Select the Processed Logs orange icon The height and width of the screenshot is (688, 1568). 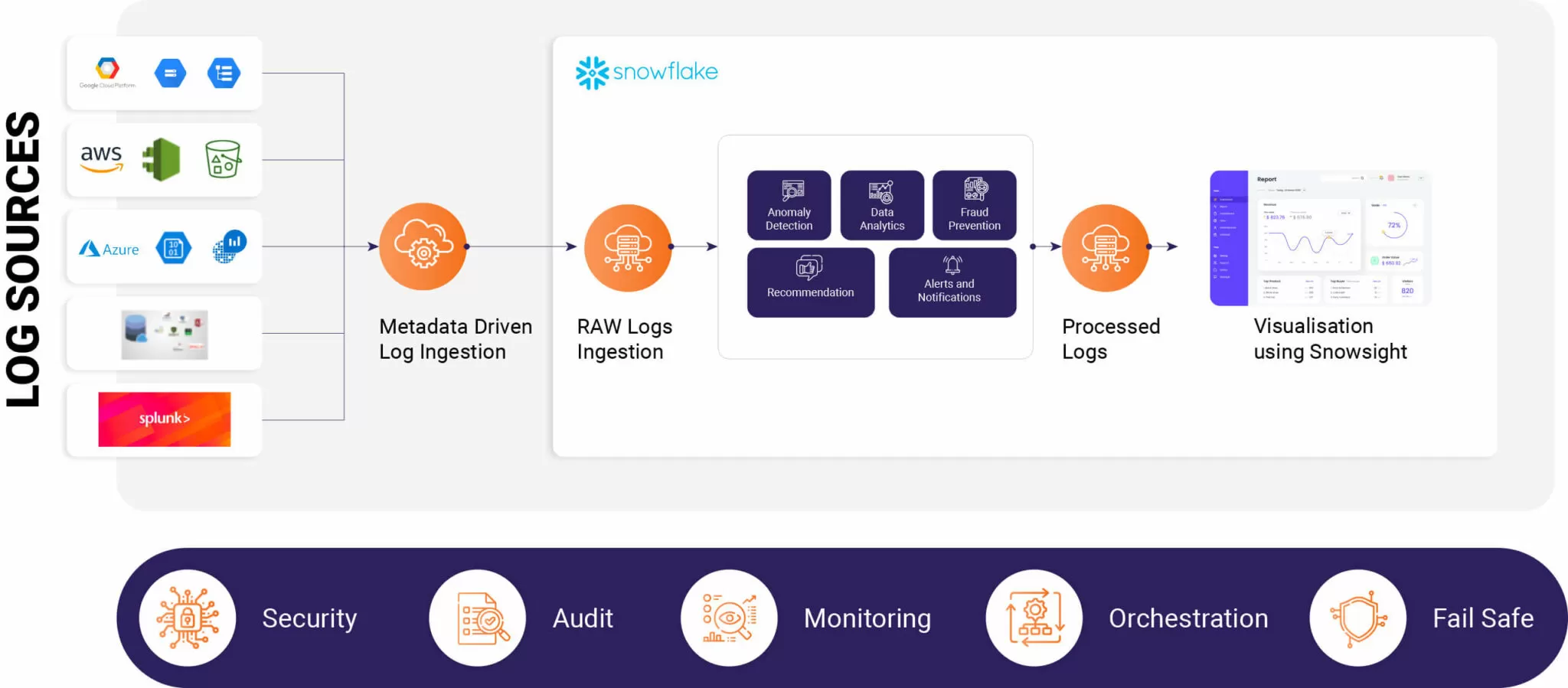(x=1105, y=247)
